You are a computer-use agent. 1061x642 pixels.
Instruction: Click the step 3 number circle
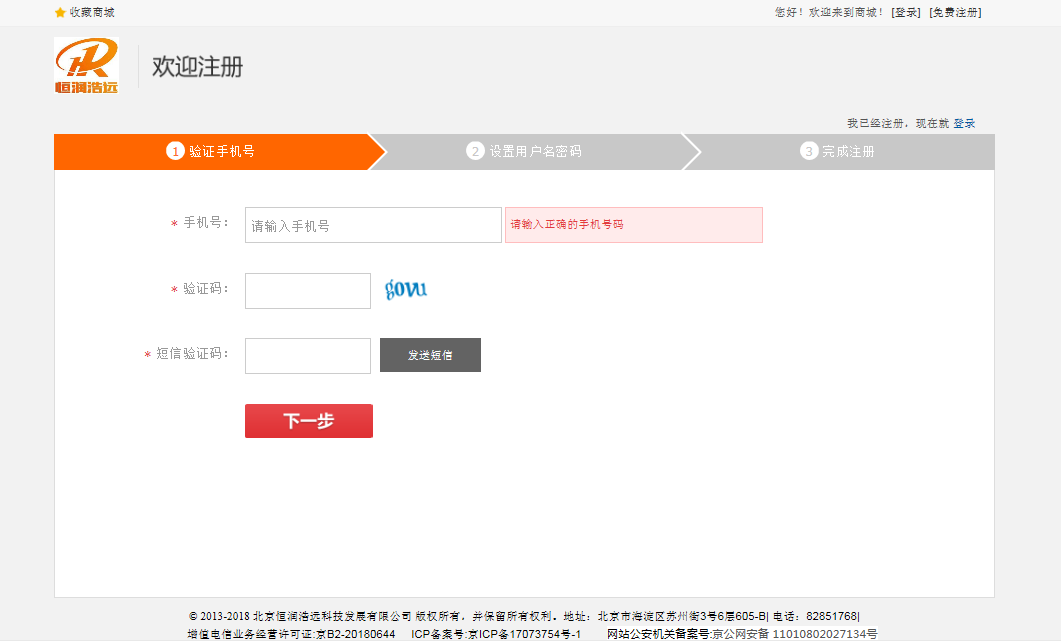(x=809, y=151)
